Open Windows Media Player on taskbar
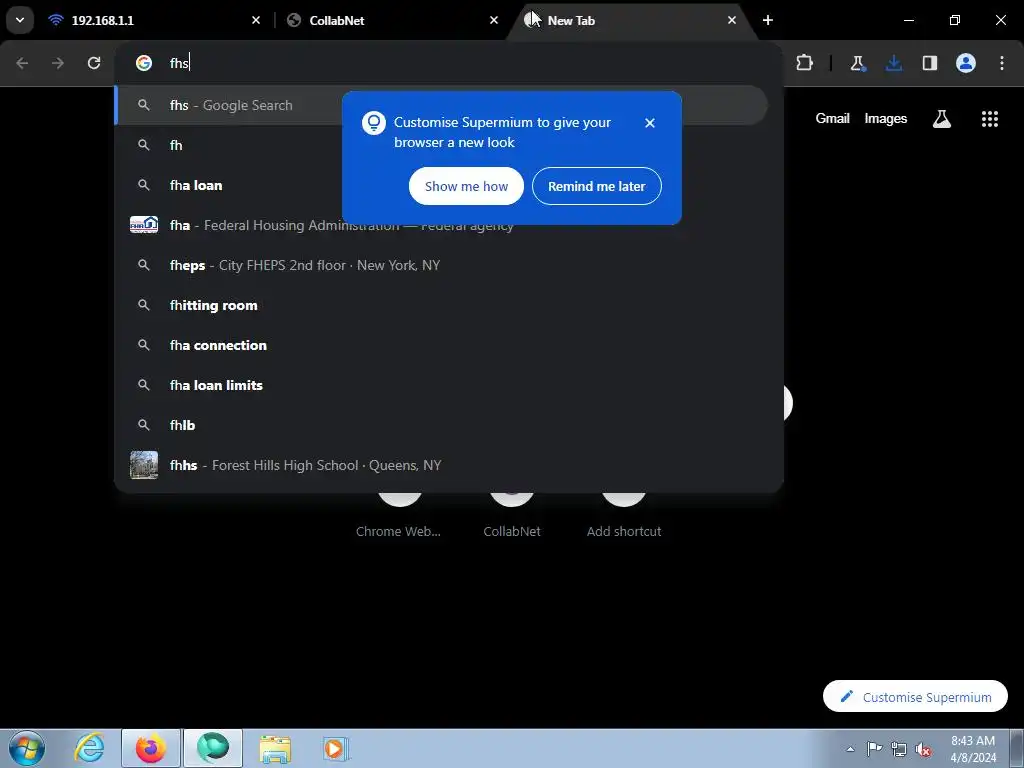 coord(336,748)
